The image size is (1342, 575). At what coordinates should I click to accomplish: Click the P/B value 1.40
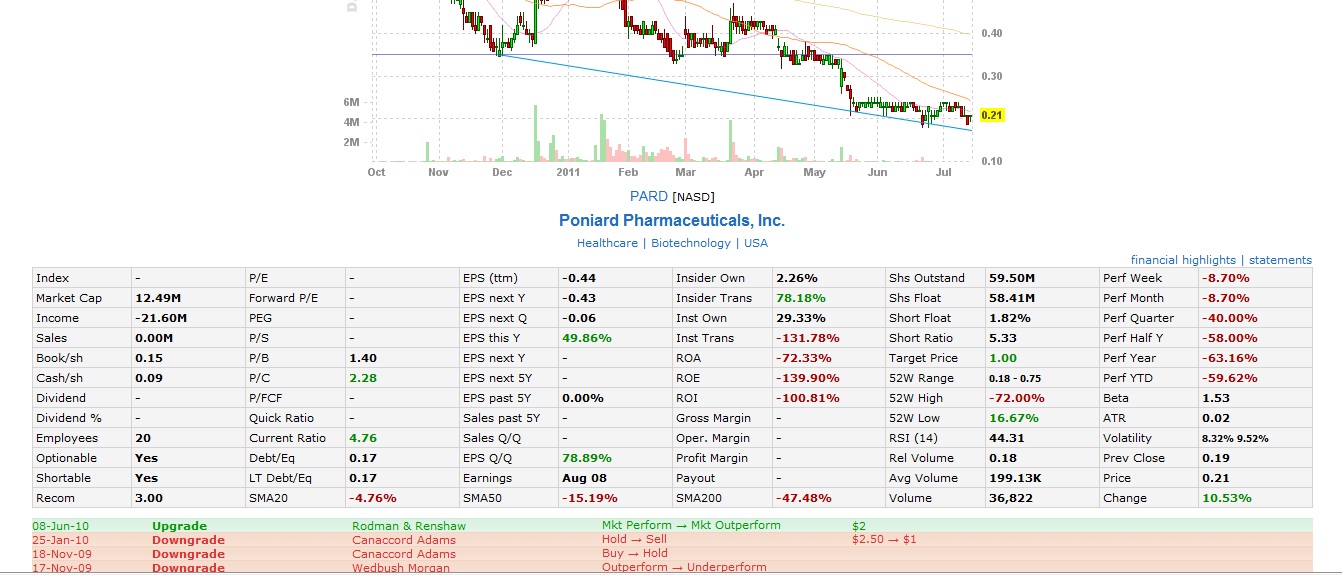click(361, 358)
